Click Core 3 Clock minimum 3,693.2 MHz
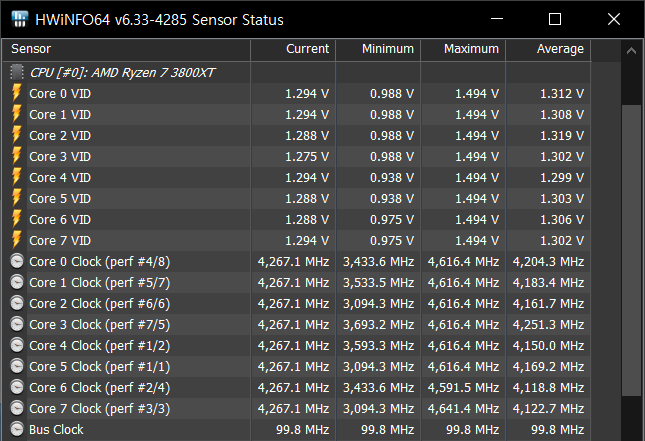645x441 pixels. click(x=378, y=325)
